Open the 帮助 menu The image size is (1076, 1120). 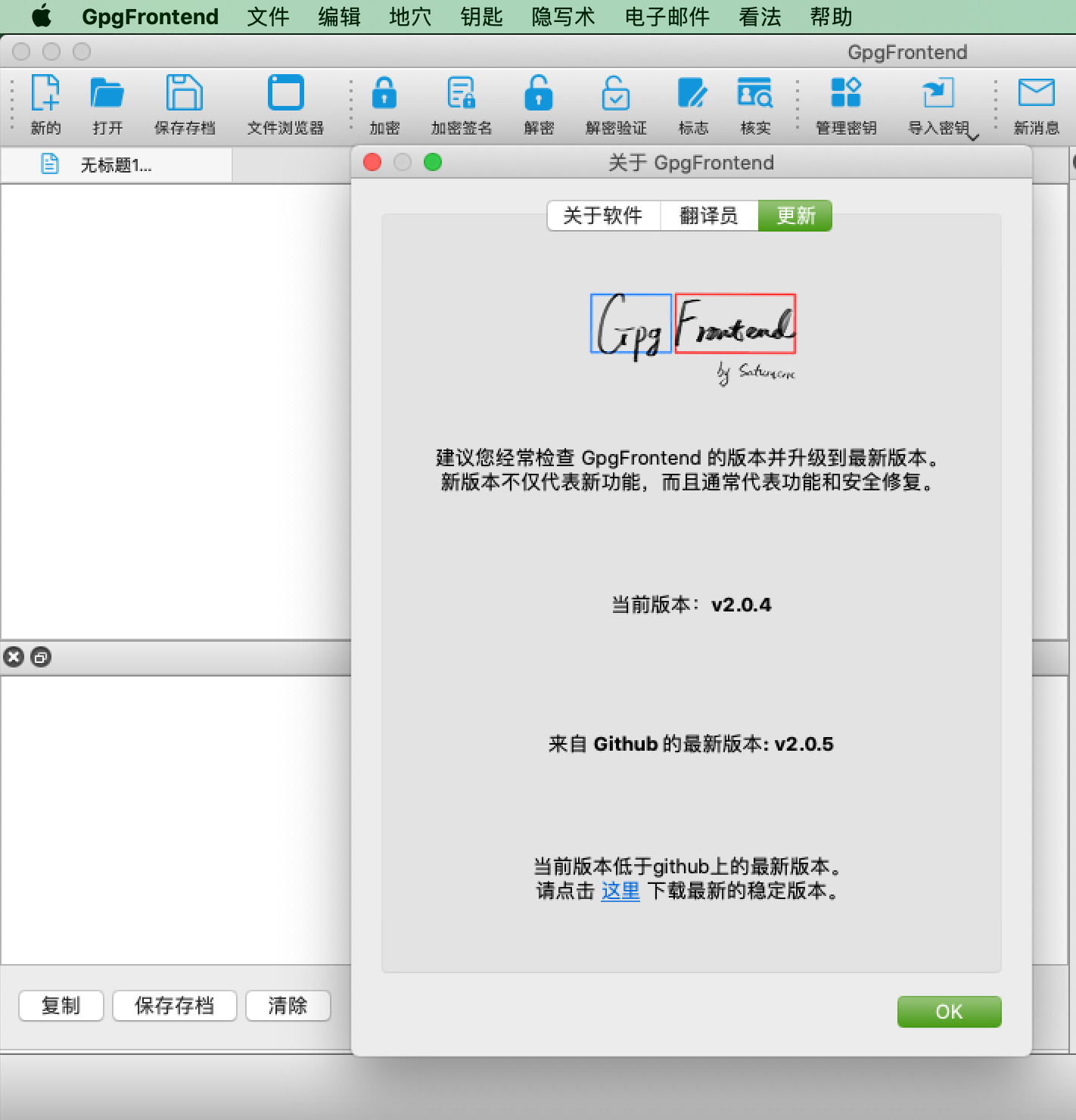[x=831, y=16]
